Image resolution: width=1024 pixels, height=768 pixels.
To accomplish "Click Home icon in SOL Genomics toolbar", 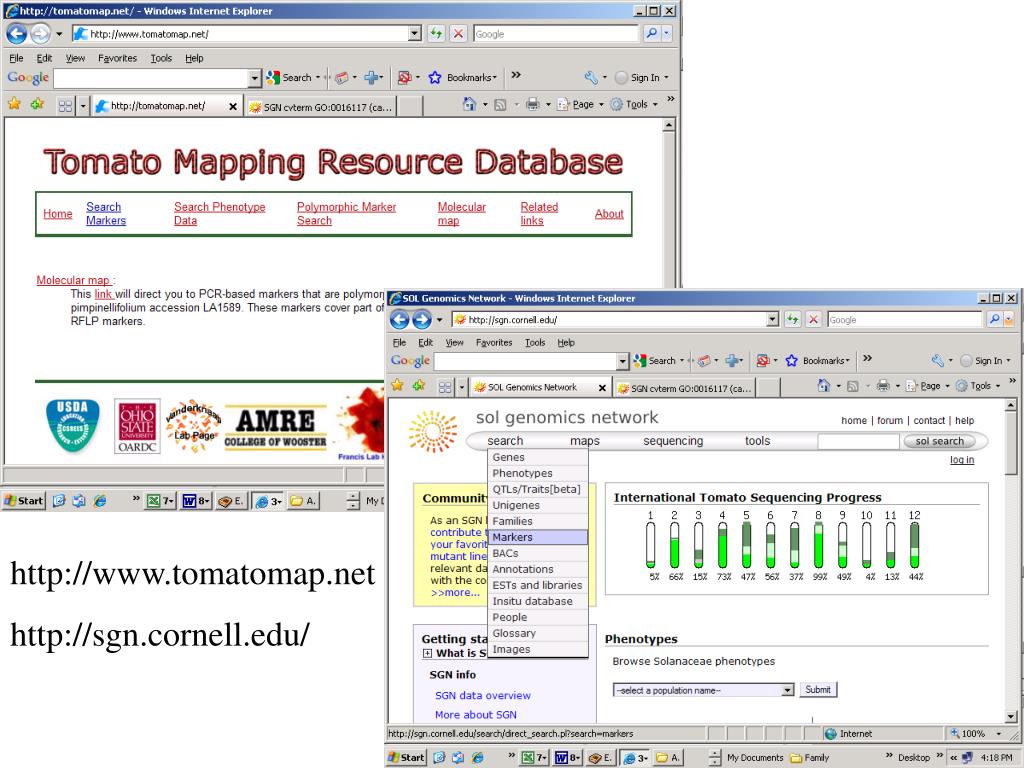I will (x=824, y=386).
